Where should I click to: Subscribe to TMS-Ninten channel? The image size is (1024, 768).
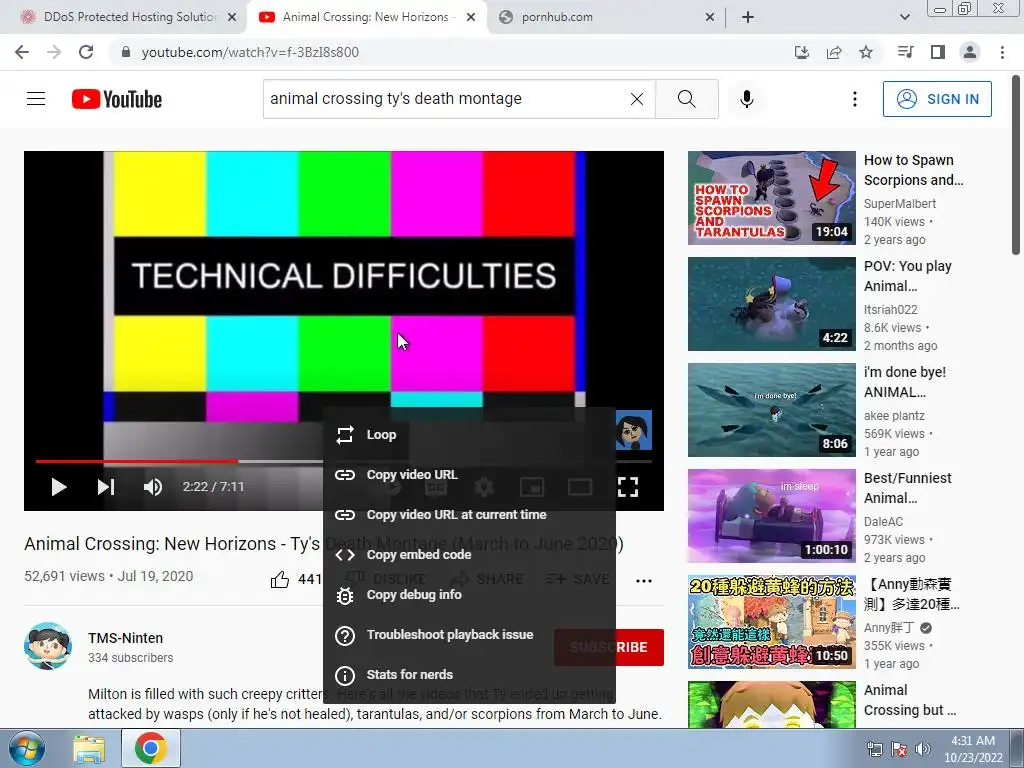coord(609,647)
